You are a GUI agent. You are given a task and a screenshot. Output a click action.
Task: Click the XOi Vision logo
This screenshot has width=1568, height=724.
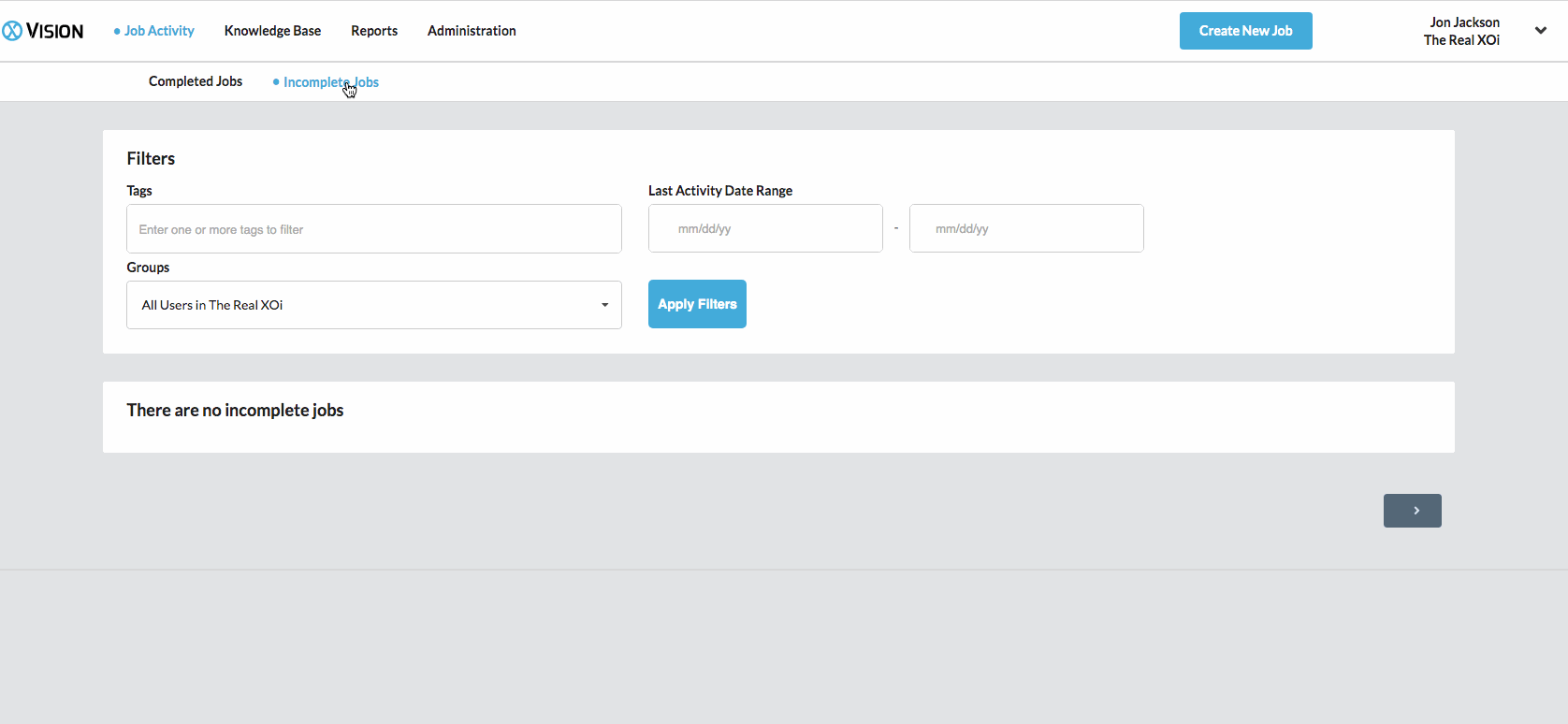43,31
